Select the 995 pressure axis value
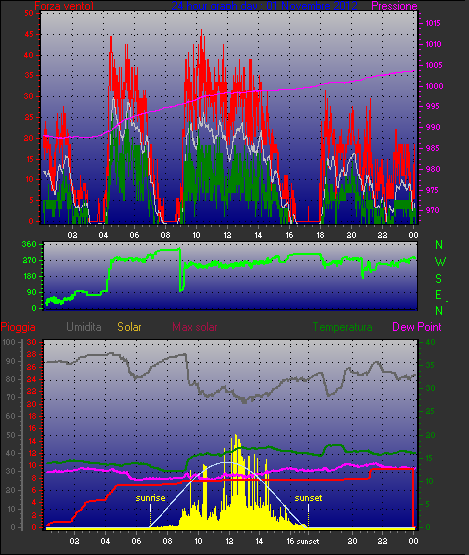469x555 pixels. click(x=432, y=106)
